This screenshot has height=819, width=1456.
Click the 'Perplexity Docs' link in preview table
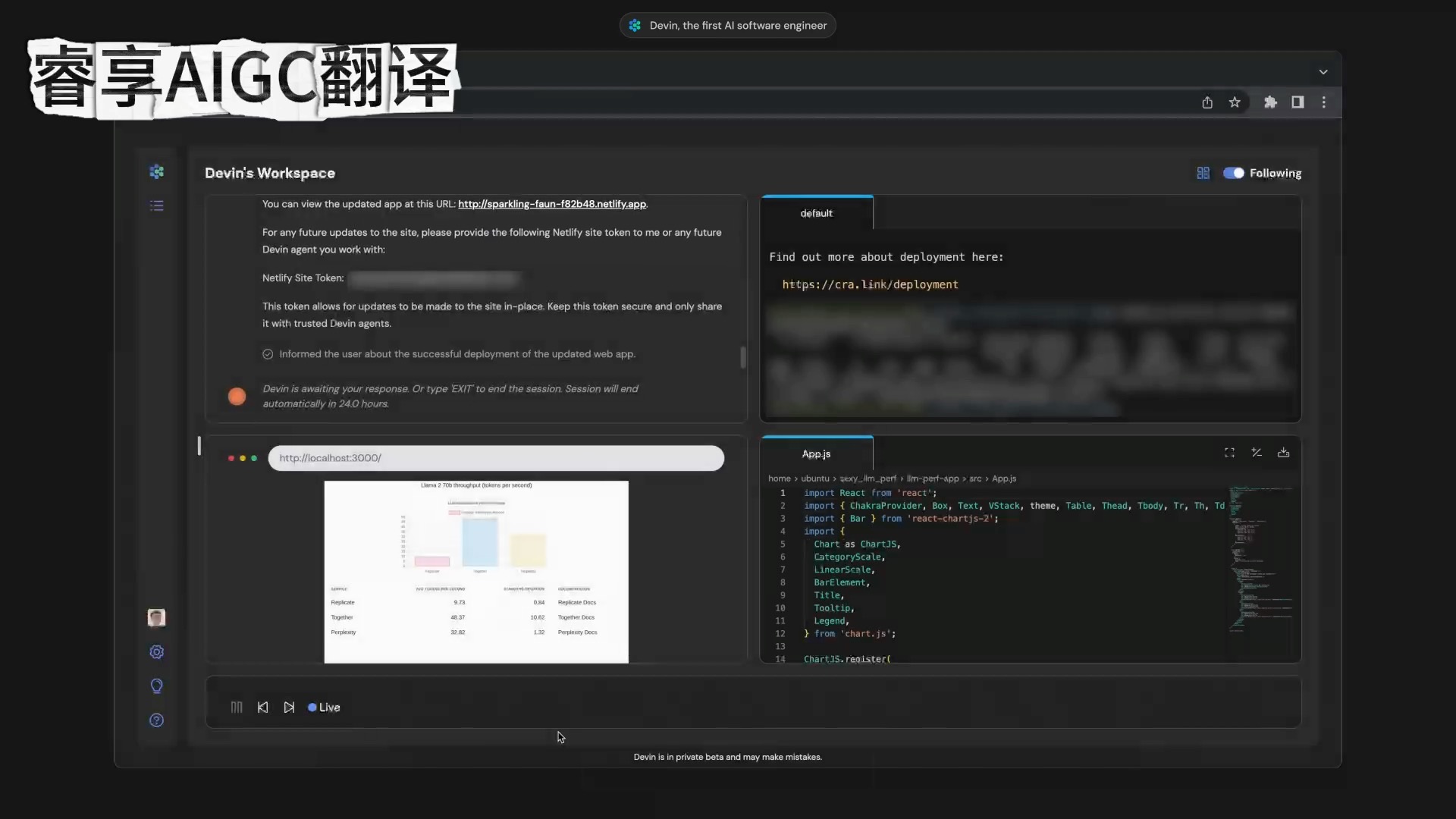[x=578, y=632]
